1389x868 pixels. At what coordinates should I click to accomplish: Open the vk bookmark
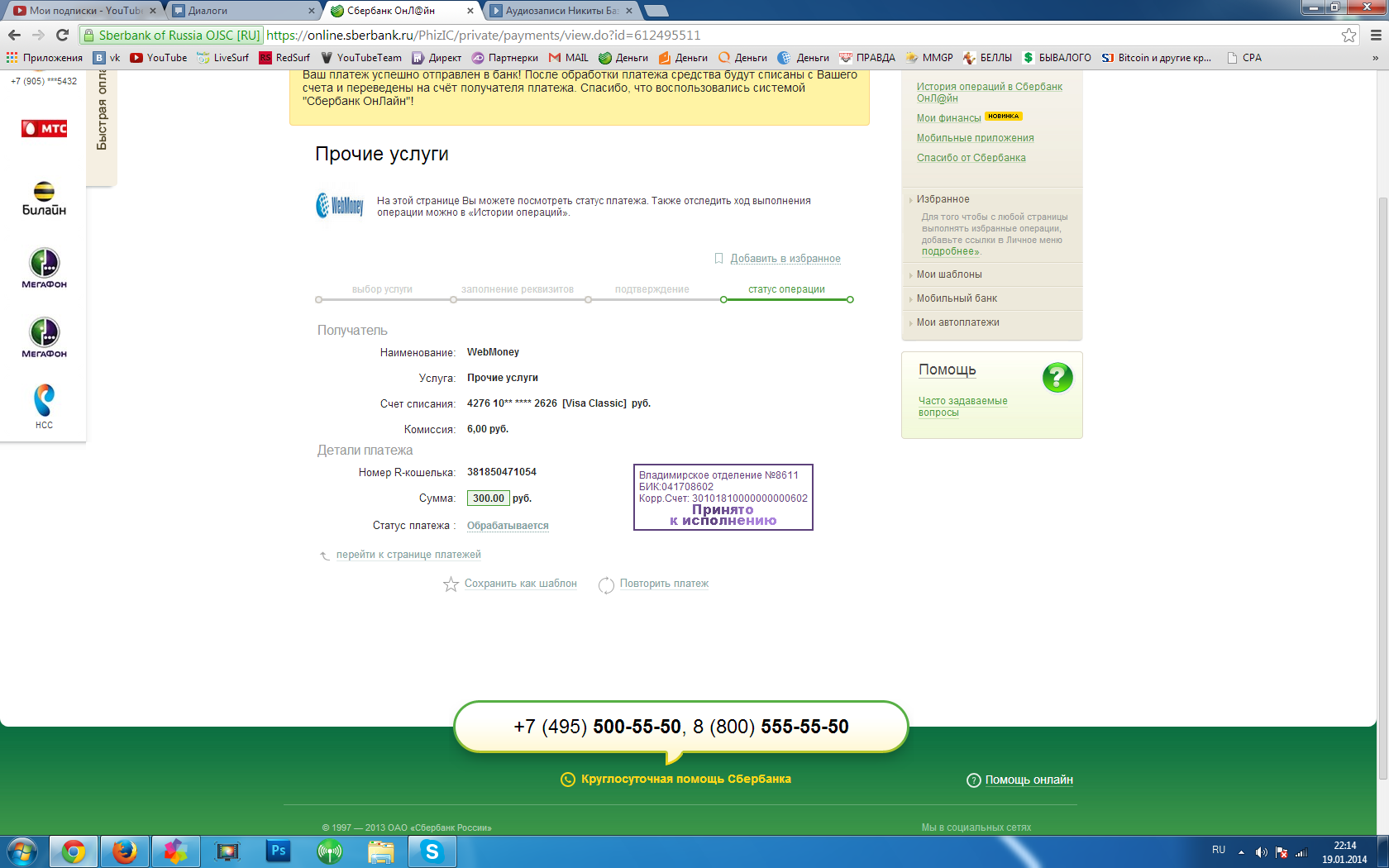[x=107, y=58]
